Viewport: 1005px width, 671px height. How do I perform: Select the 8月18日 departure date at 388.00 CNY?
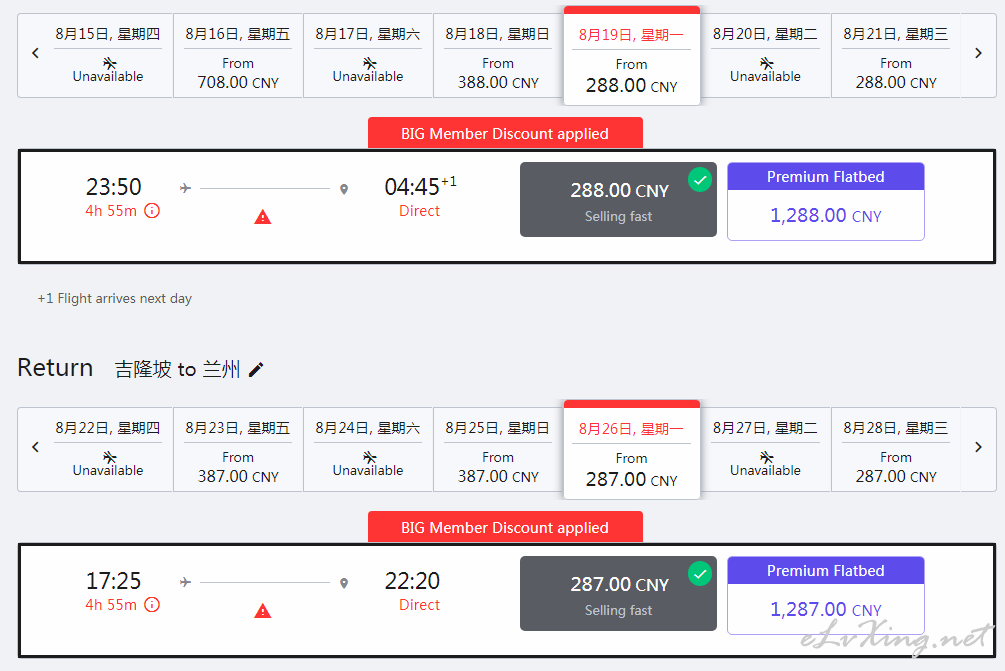[498, 56]
